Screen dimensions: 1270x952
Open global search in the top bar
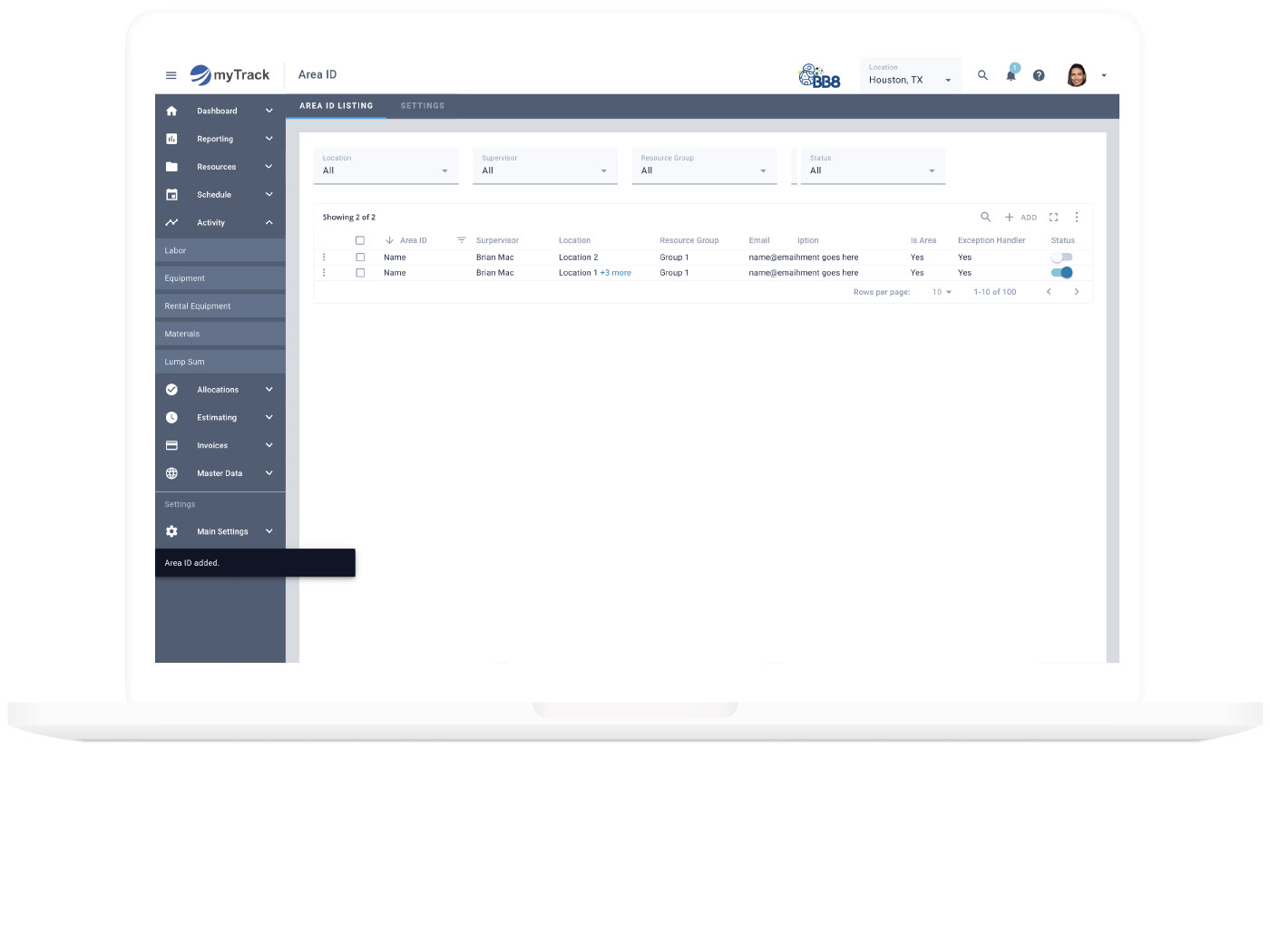[982, 75]
